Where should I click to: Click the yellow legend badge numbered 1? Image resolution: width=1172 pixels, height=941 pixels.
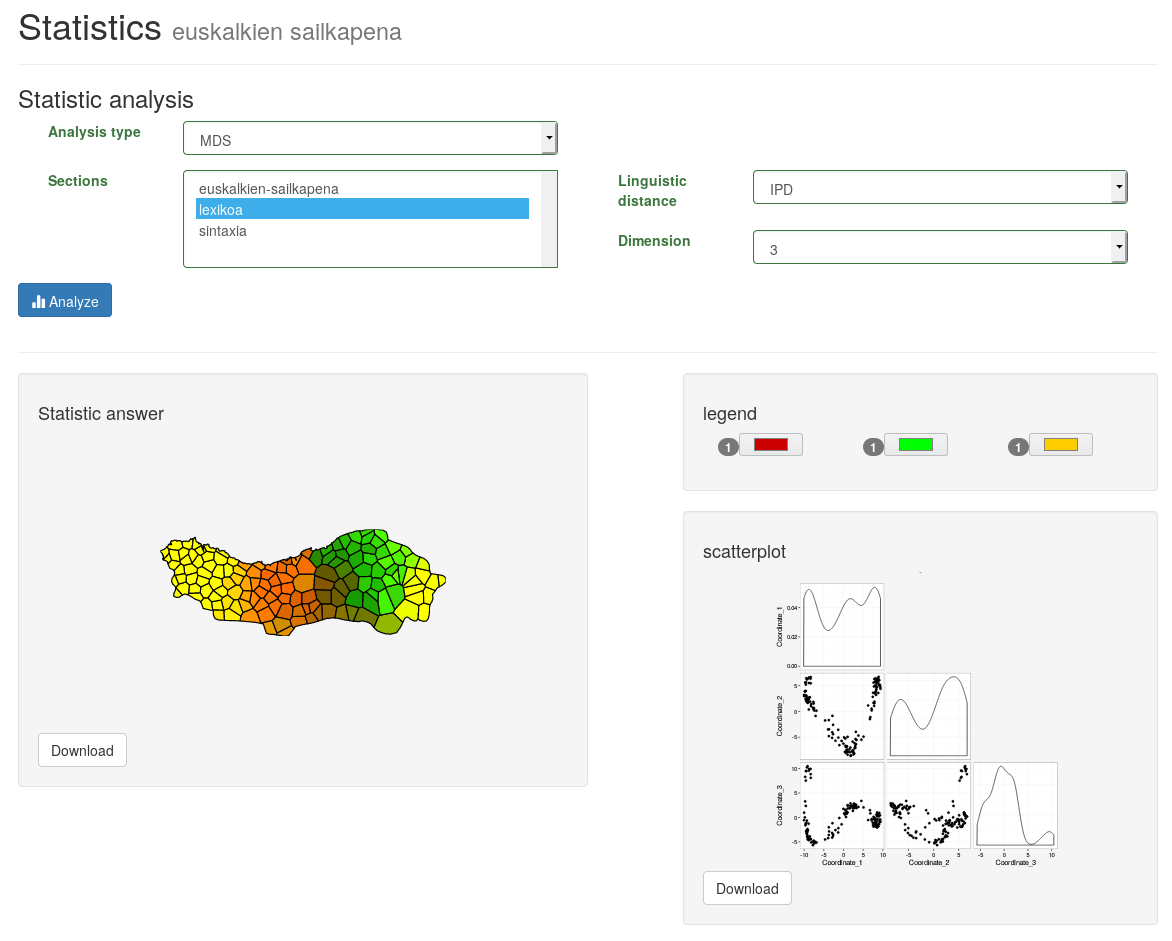[x=1018, y=447]
